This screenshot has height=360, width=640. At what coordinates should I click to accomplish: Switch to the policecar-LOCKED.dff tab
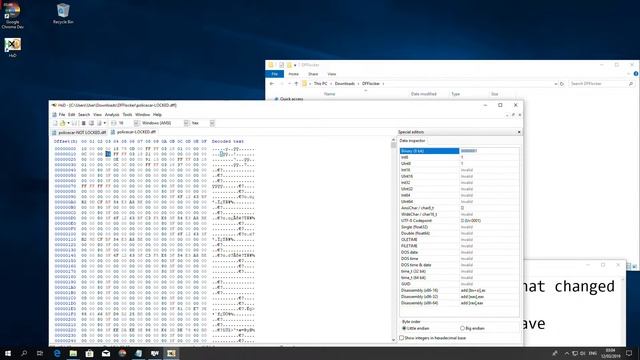click(x=133, y=132)
